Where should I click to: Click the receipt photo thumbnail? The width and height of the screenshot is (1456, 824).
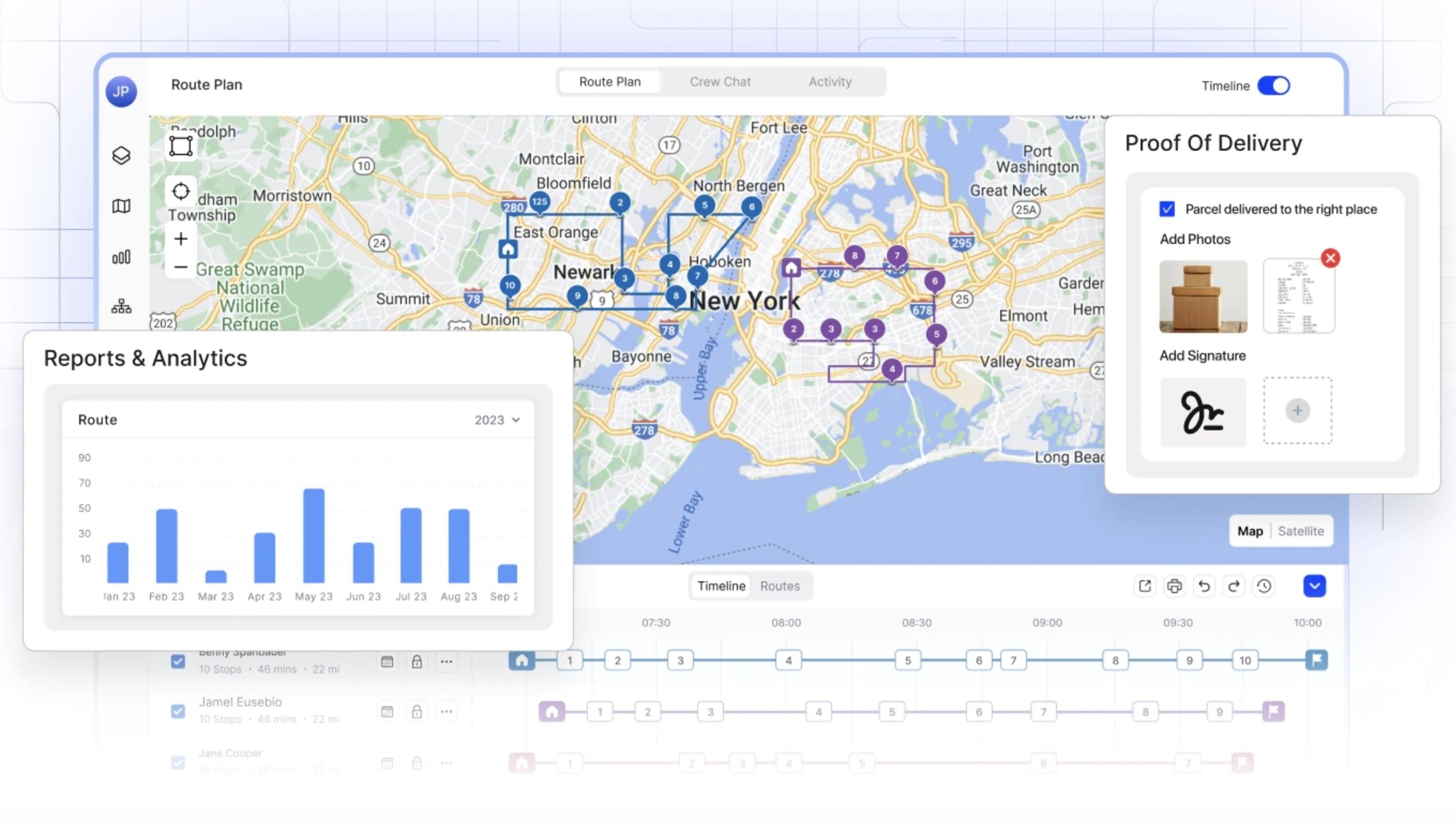click(1299, 296)
